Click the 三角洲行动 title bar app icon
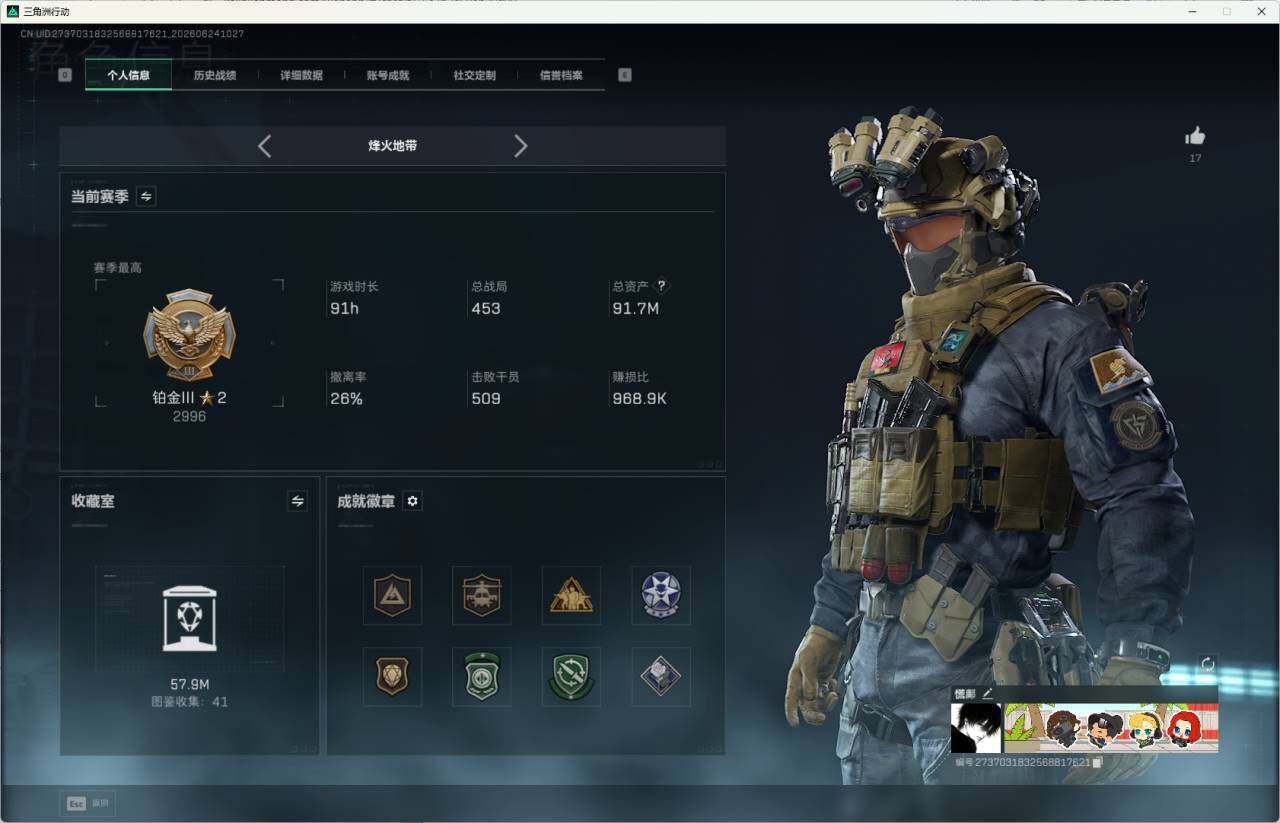Image resolution: width=1280 pixels, height=823 pixels. point(13,11)
